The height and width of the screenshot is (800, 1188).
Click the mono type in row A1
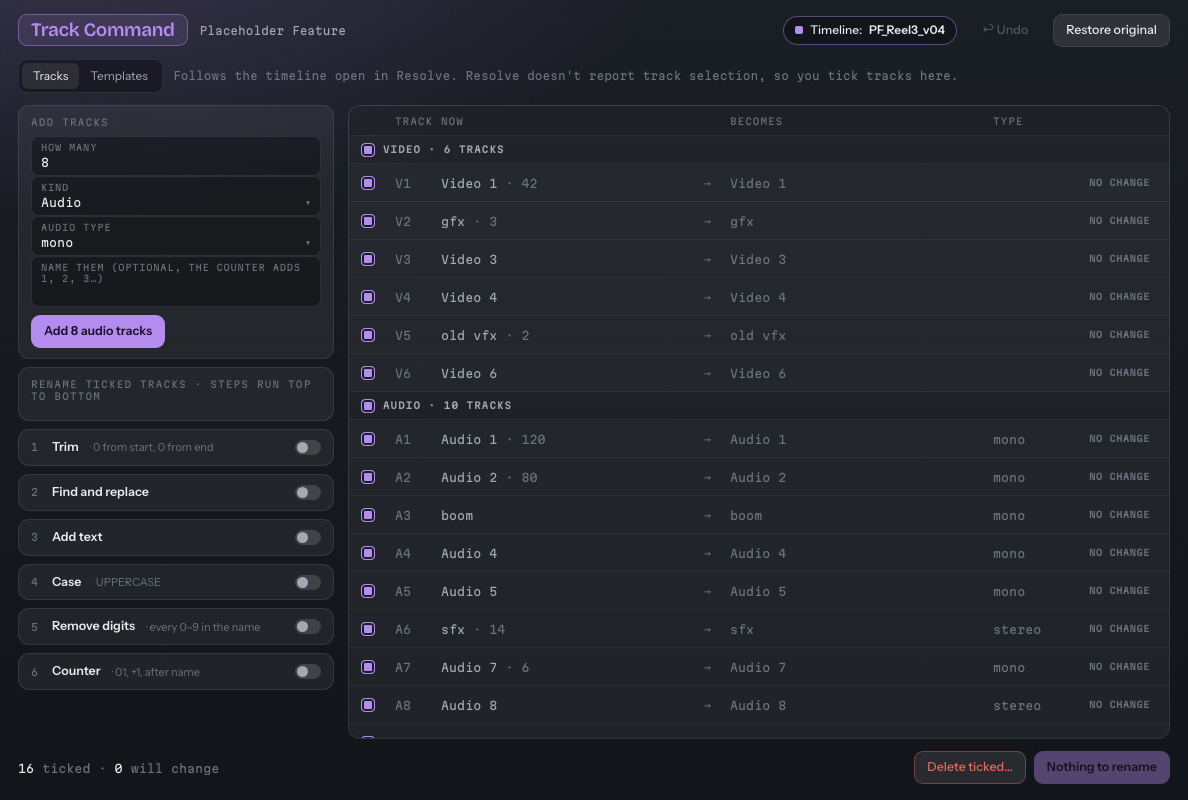click(x=1008, y=439)
